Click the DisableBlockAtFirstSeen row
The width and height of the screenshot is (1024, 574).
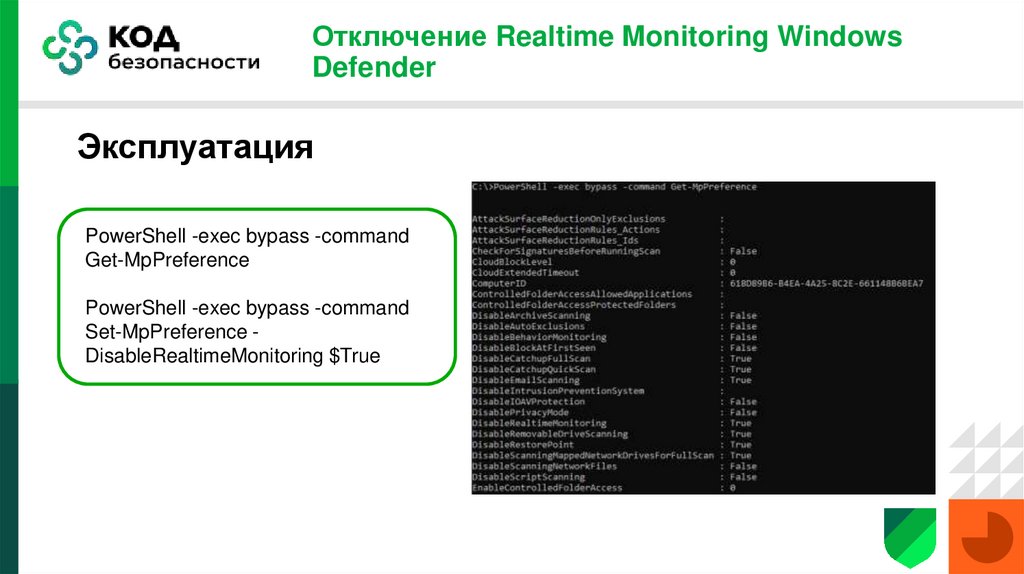point(615,348)
